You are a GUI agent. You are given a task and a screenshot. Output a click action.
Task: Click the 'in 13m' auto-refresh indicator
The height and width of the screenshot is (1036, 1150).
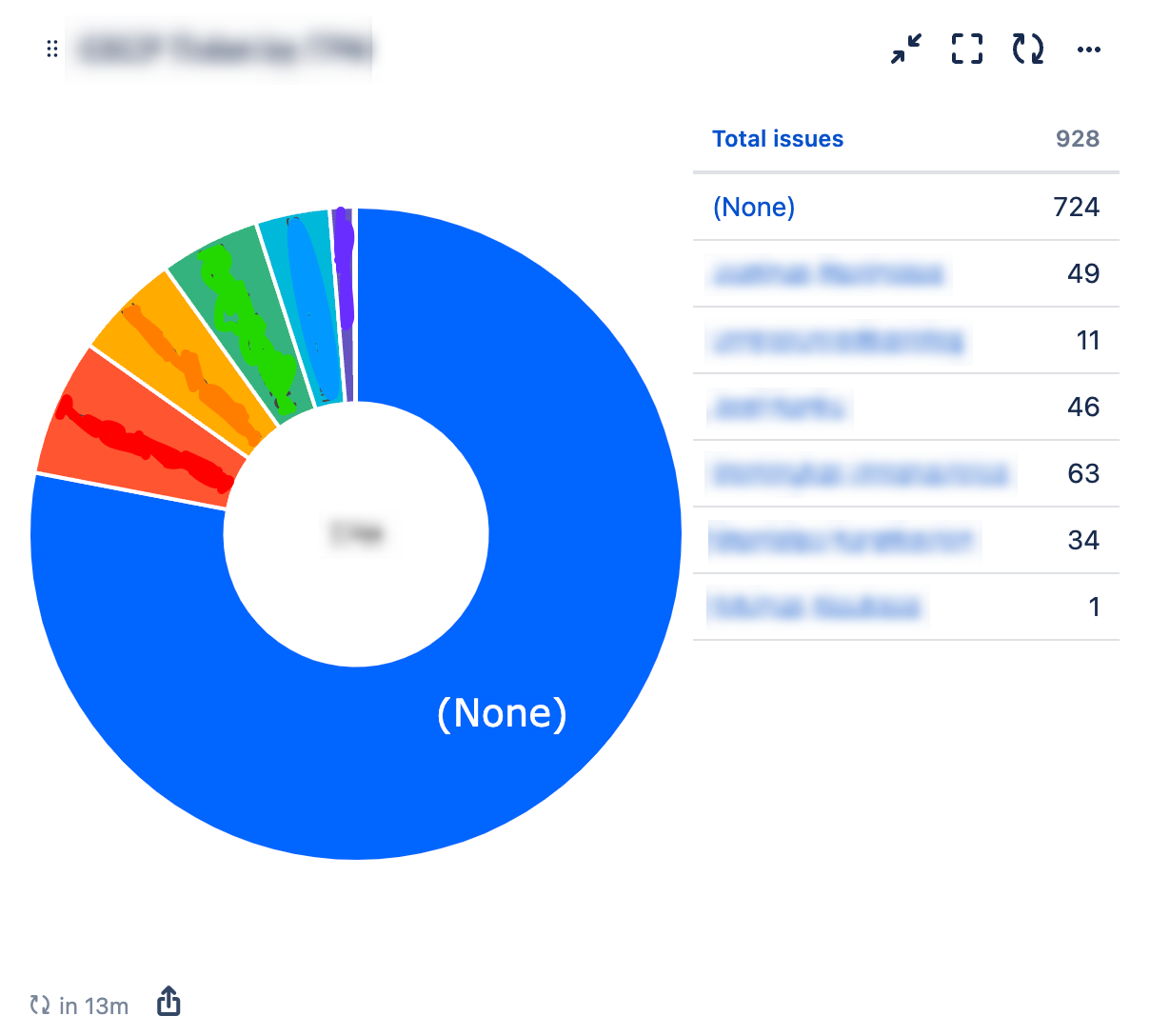[79, 1006]
